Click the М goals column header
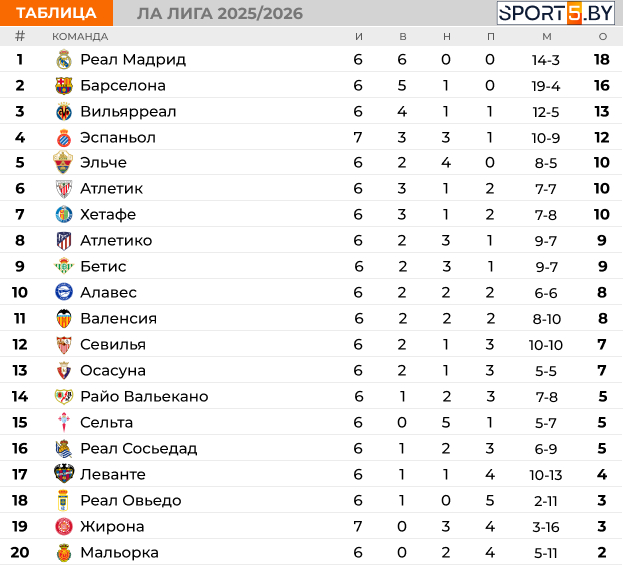 pyautogui.click(x=547, y=37)
